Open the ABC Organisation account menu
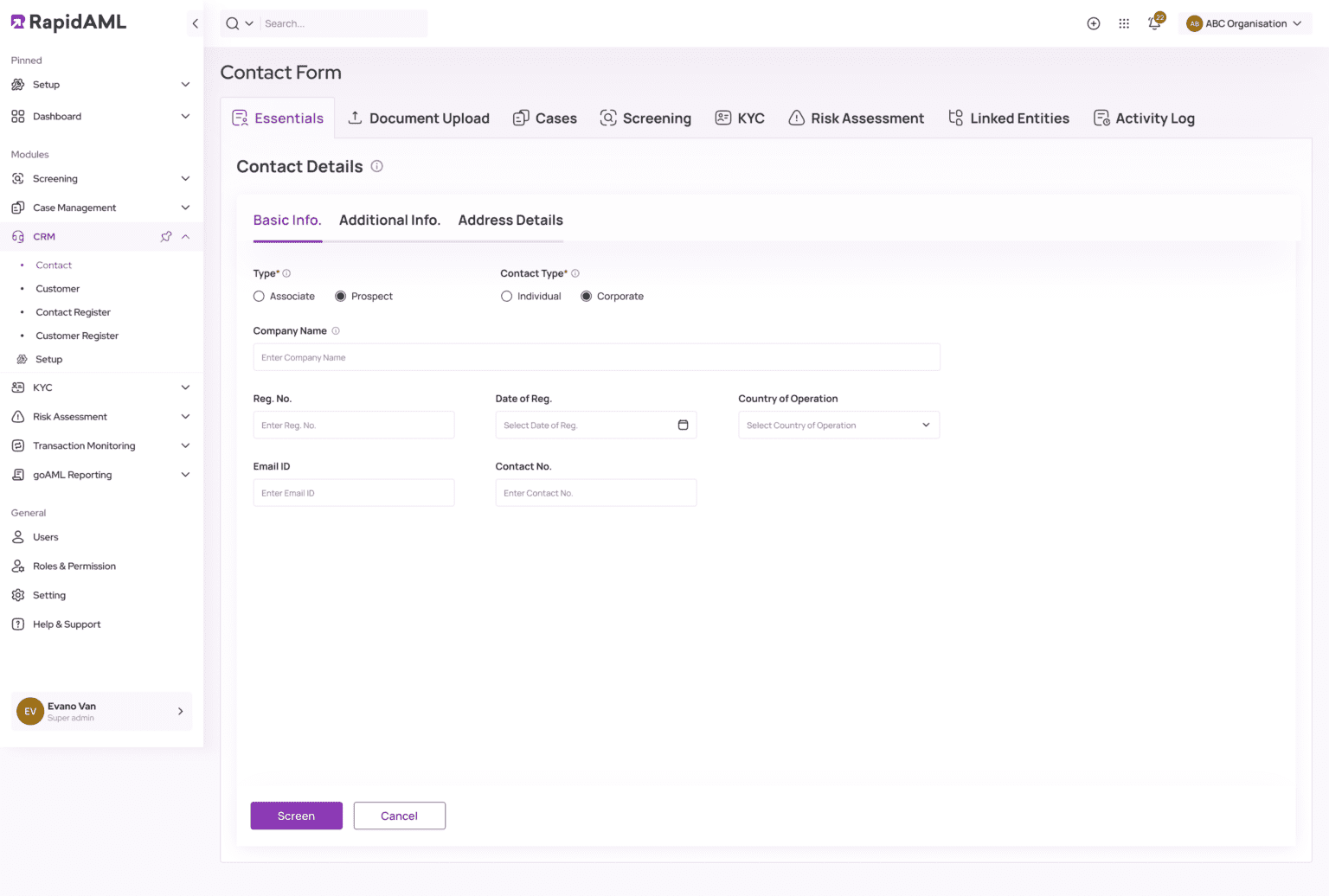 1244,23
